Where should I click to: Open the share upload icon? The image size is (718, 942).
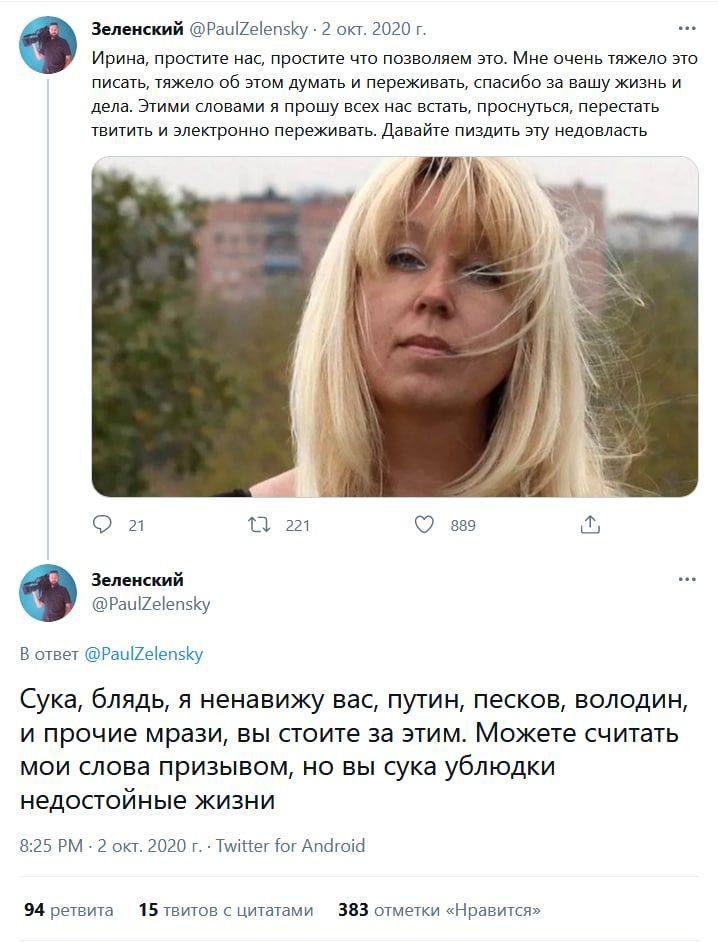click(590, 524)
